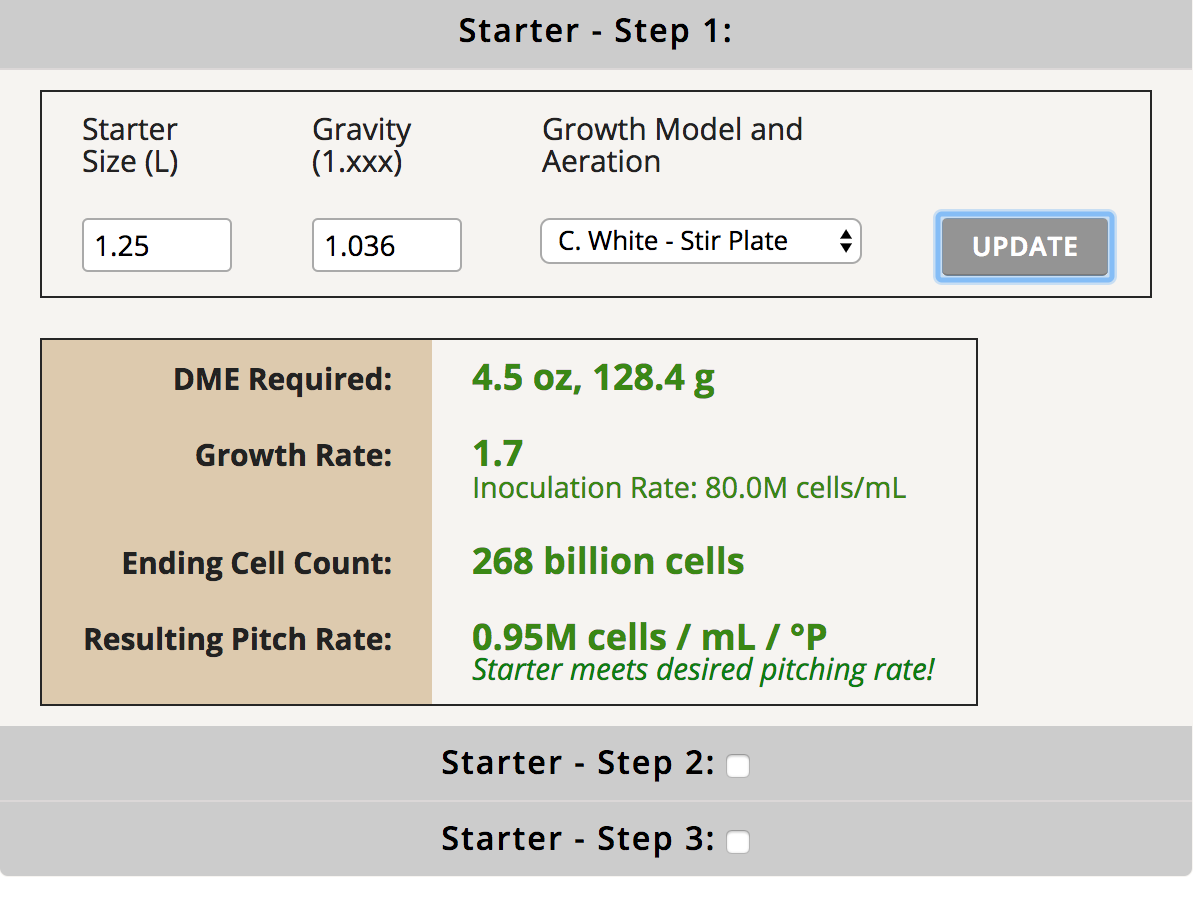
Task: Click the up-down arrows on growth model select
Action: point(845,241)
